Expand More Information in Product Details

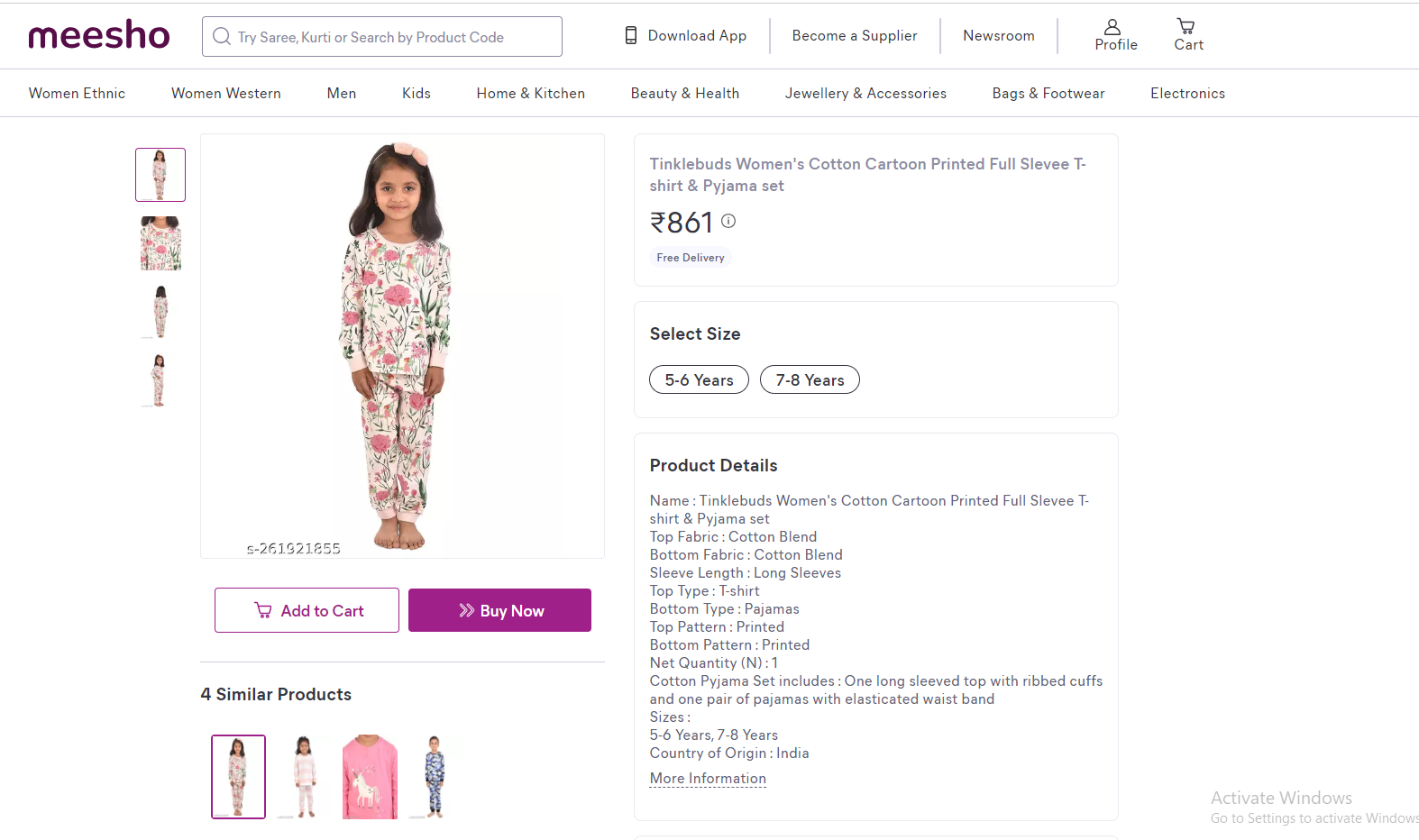pyautogui.click(x=708, y=779)
